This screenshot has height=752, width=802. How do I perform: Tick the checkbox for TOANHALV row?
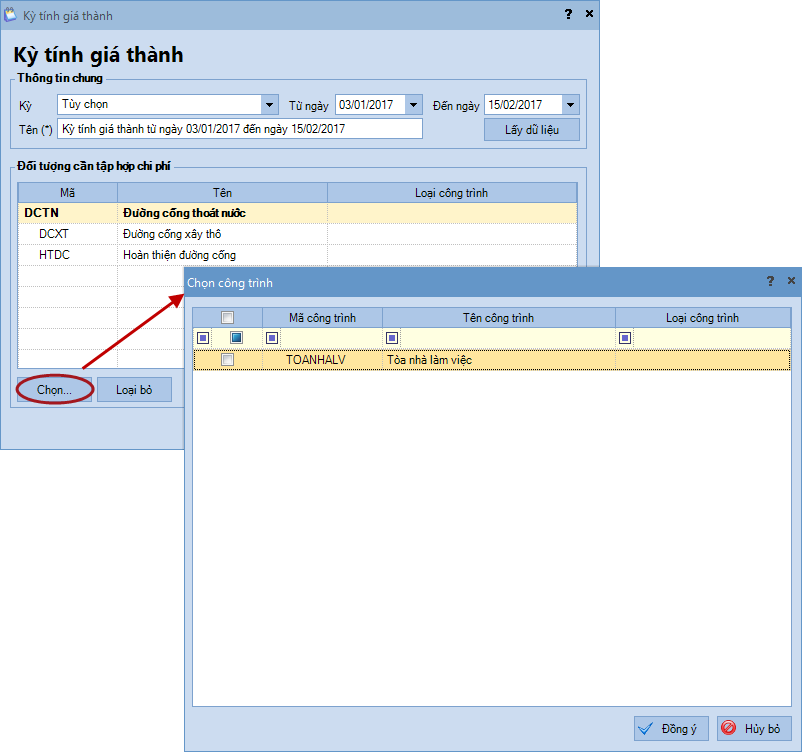tap(228, 359)
